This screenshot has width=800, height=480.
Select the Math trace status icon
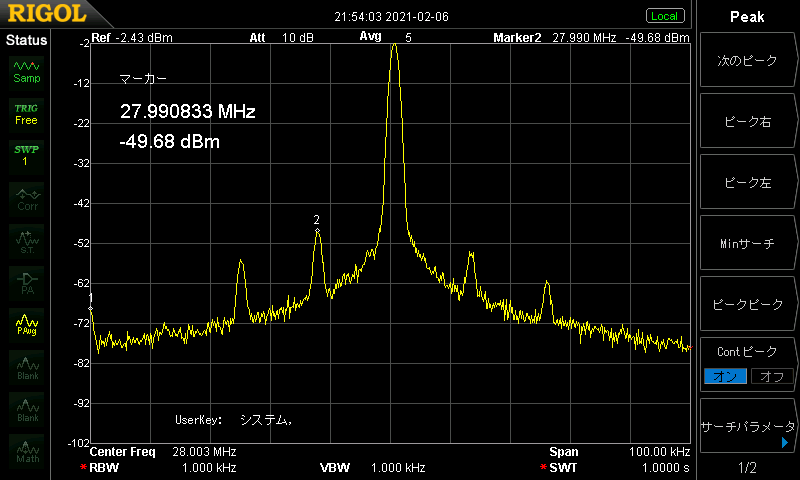(27, 451)
